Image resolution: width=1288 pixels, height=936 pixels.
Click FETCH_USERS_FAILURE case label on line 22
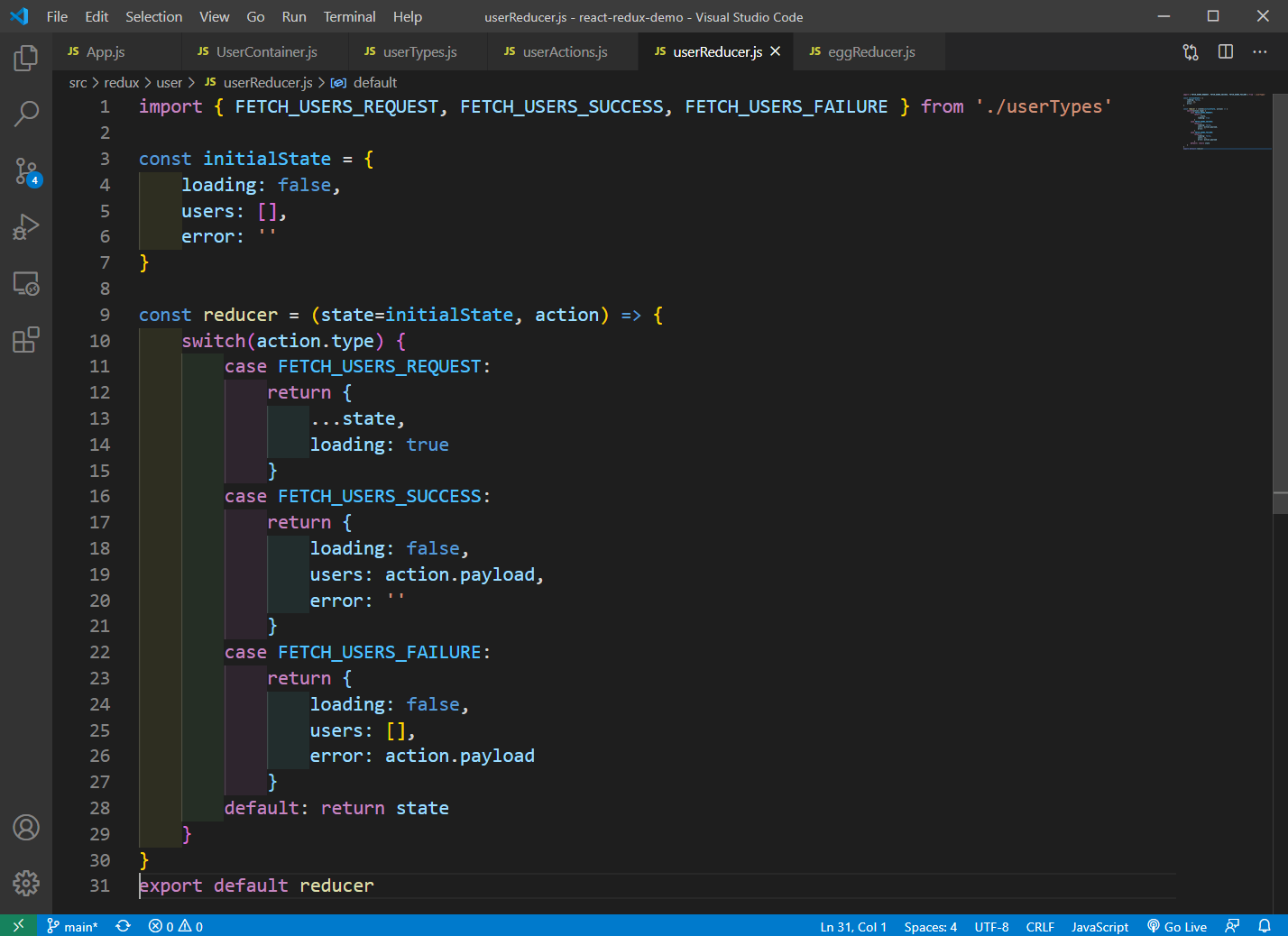pos(380,652)
